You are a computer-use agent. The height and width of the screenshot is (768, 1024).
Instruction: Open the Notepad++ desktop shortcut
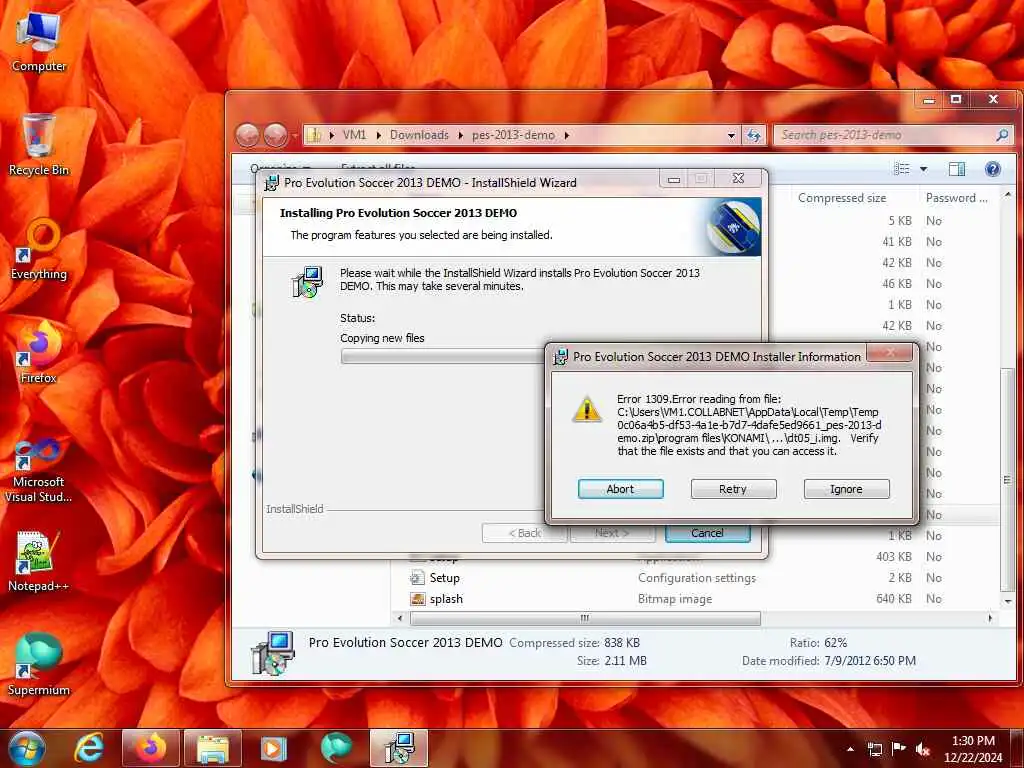[x=39, y=562]
